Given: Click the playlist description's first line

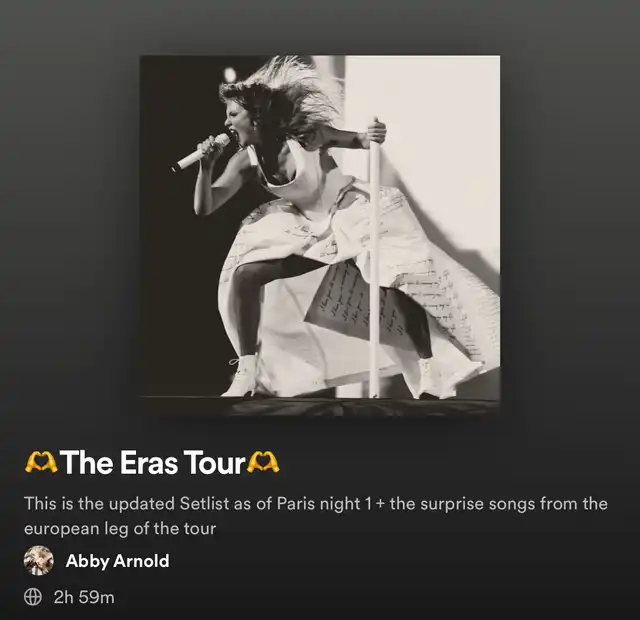Looking at the screenshot, I should [x=316, y=503].
